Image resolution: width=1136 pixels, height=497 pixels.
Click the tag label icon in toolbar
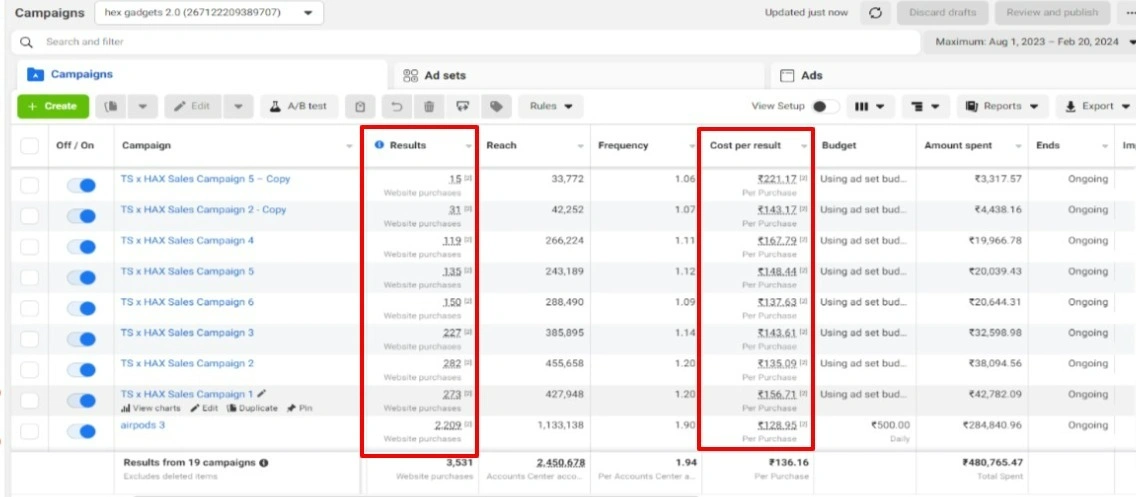495,106
